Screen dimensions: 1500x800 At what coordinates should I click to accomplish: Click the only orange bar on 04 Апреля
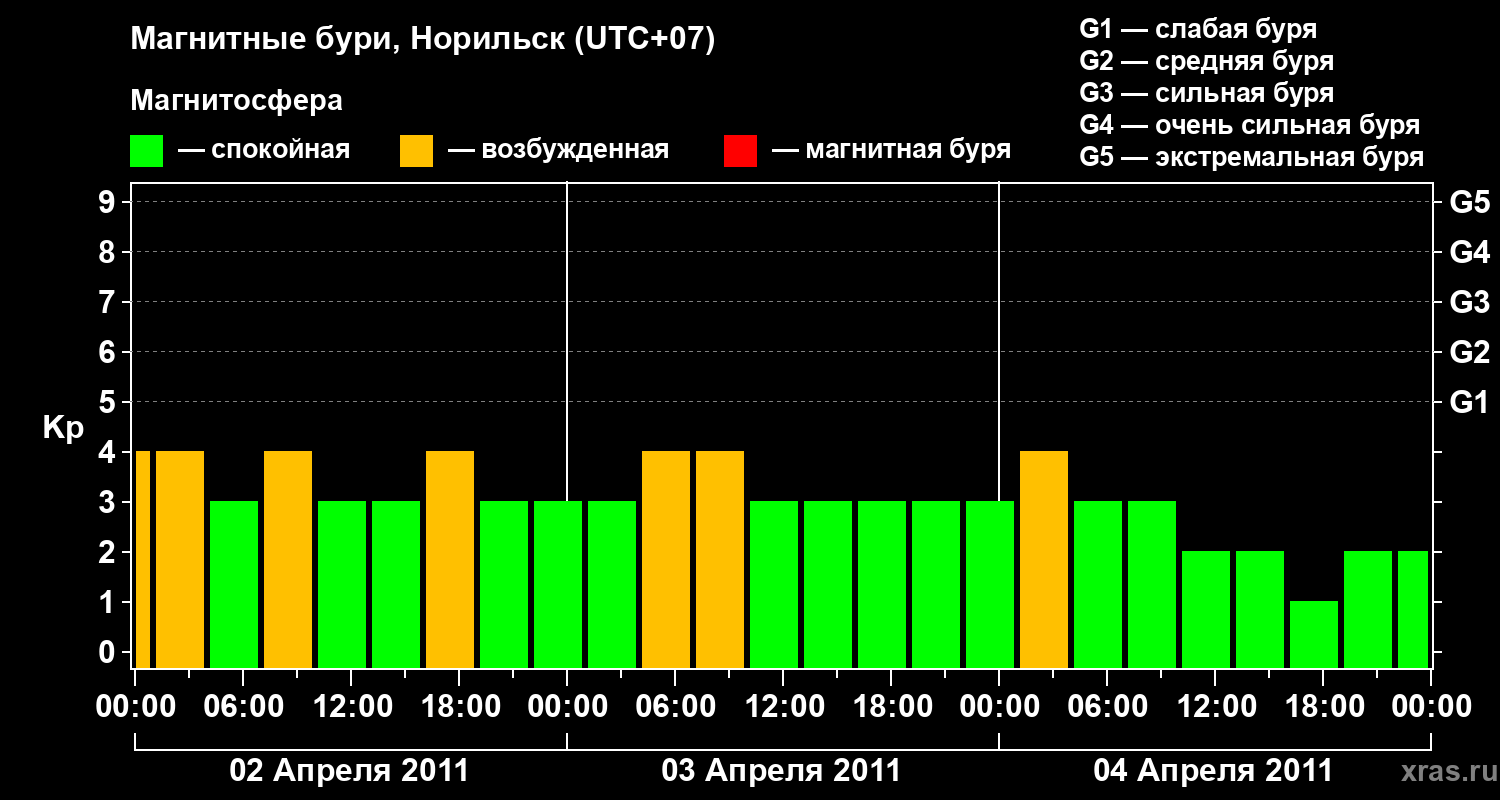(1044, 559)
